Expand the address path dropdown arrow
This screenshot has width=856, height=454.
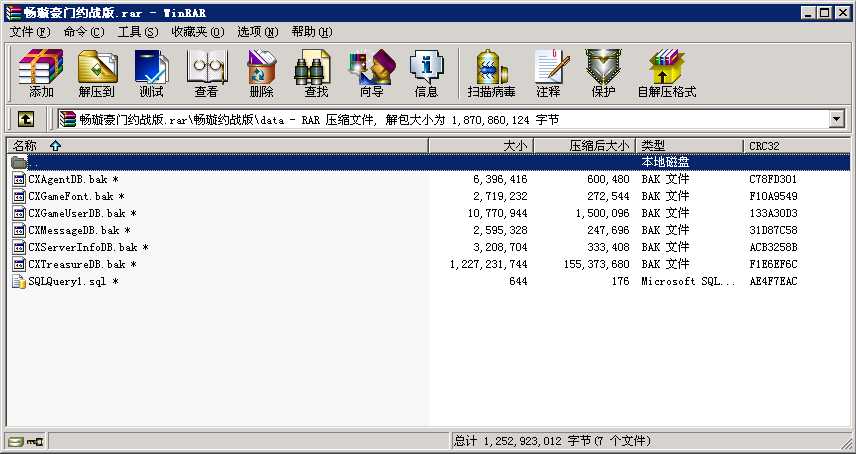(x=836, y=119)
